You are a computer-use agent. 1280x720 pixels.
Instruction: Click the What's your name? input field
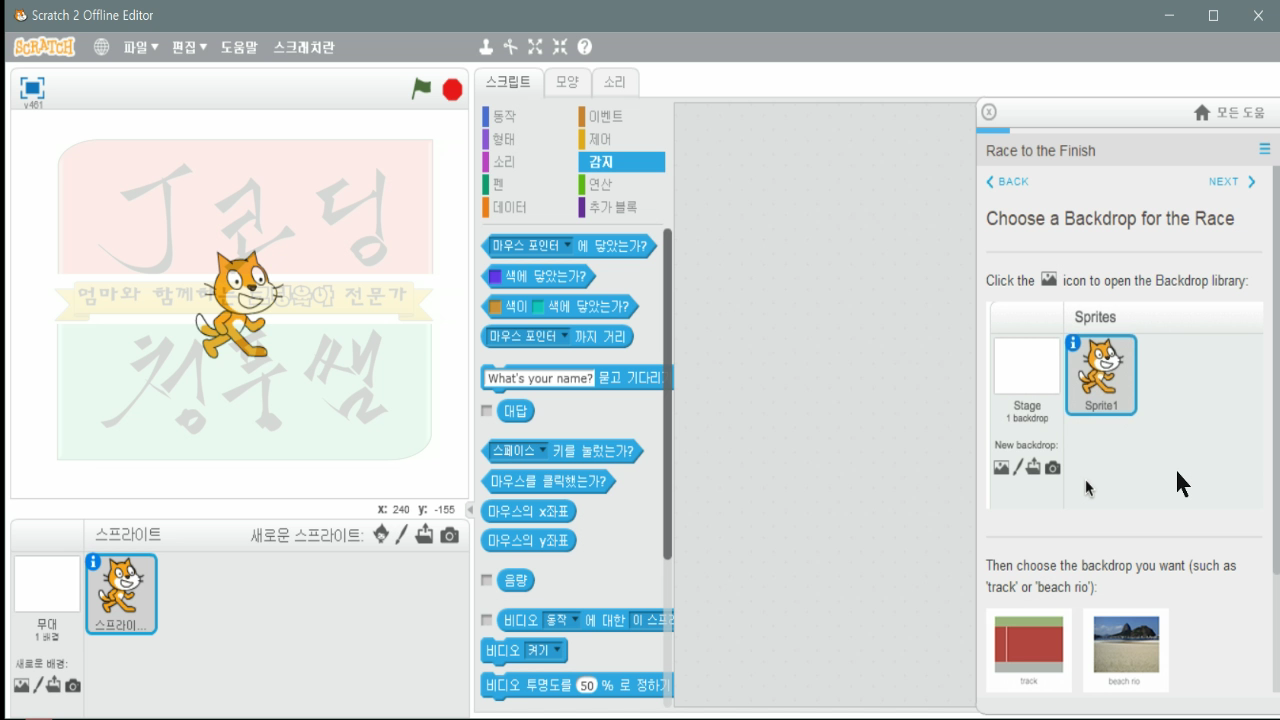tap(540, 378)
